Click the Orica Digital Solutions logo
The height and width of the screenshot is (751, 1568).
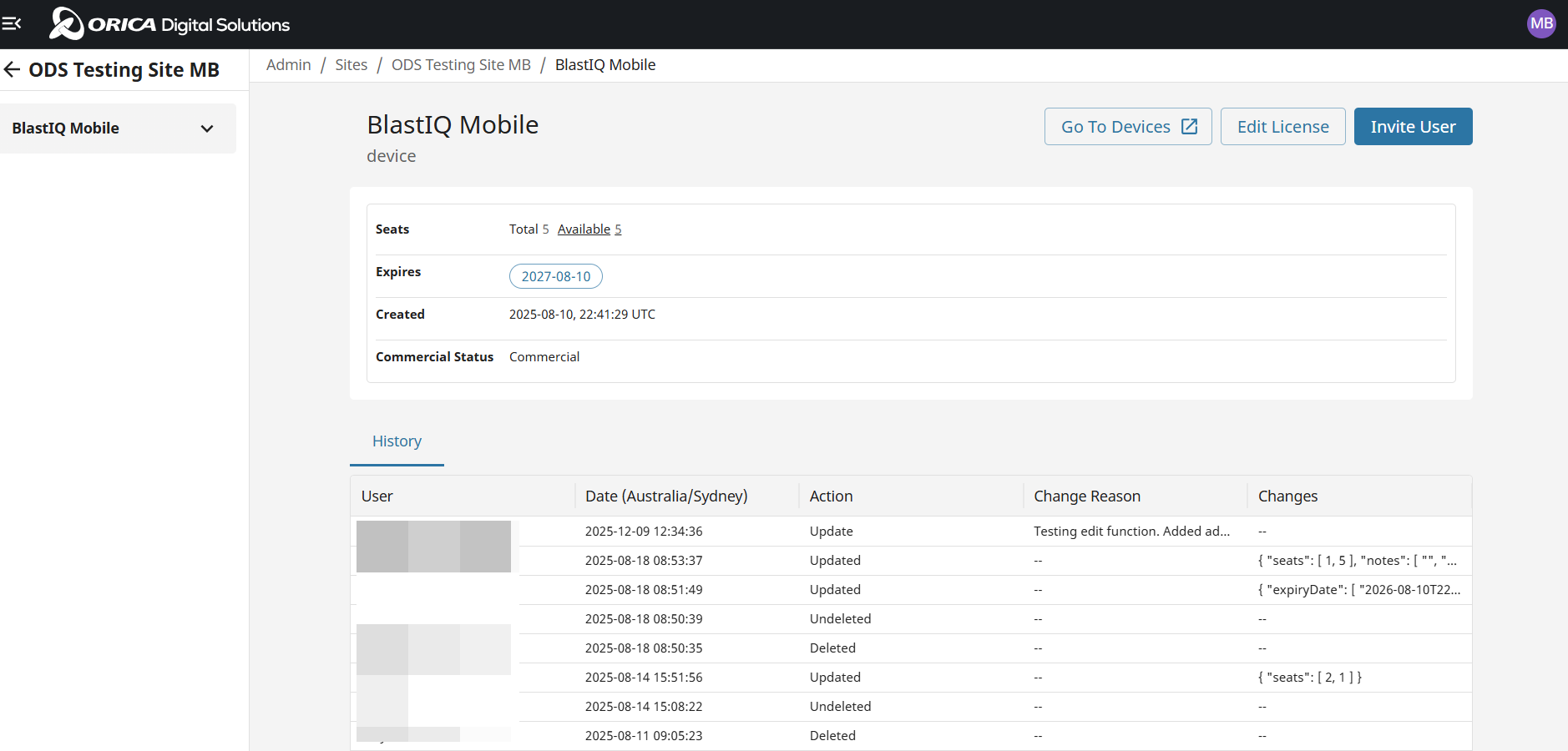coord(169,24)
